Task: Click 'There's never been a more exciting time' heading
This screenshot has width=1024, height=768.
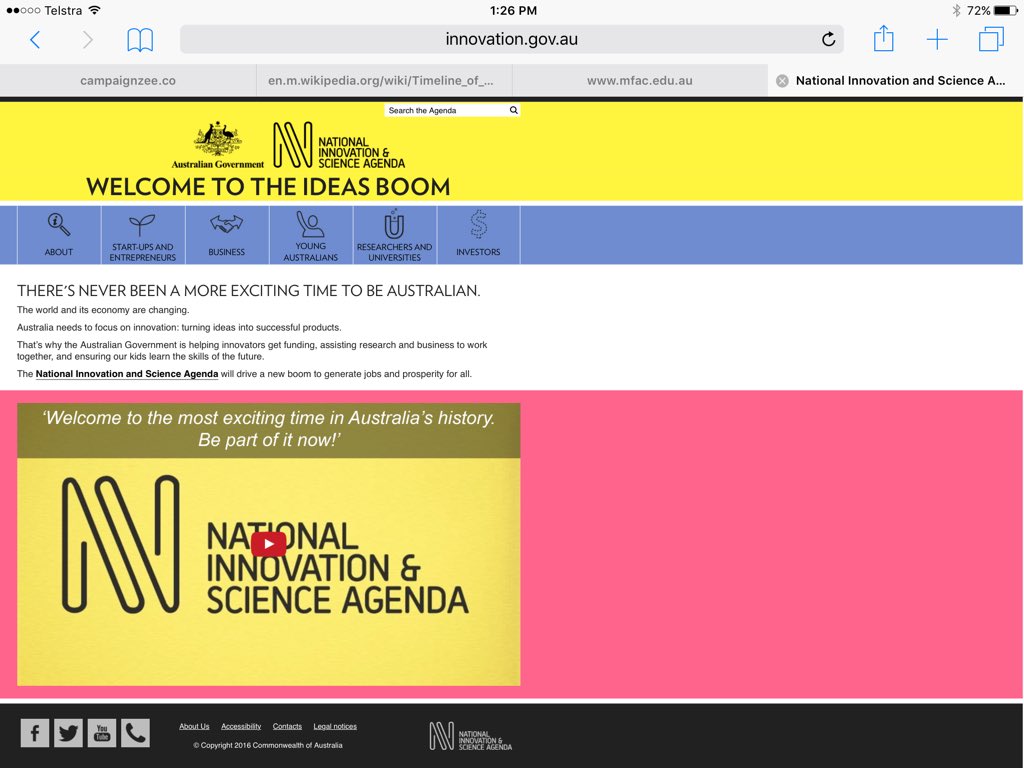Action: 248,291
